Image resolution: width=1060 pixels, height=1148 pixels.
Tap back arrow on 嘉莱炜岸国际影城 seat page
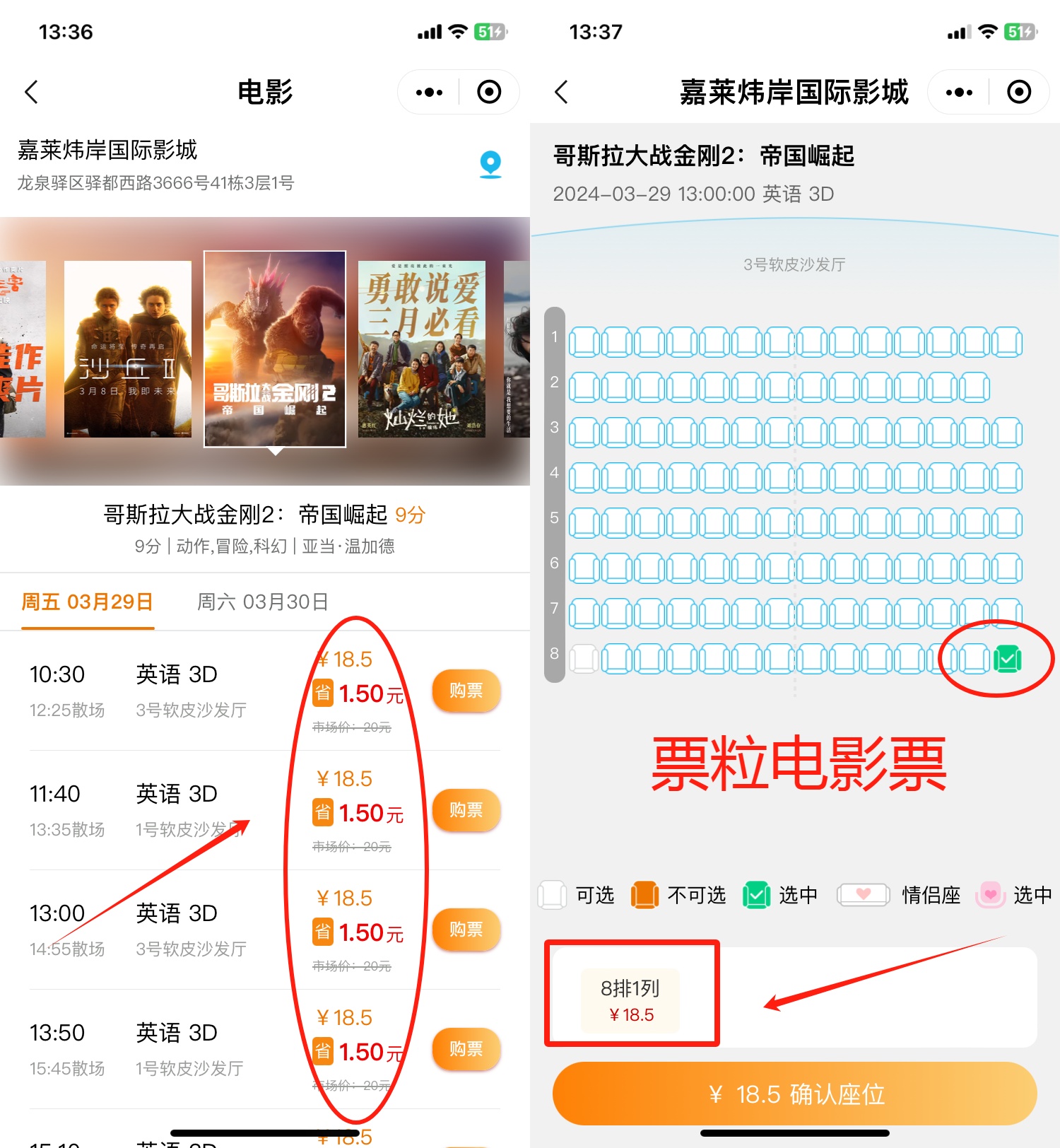click(561, 92)
